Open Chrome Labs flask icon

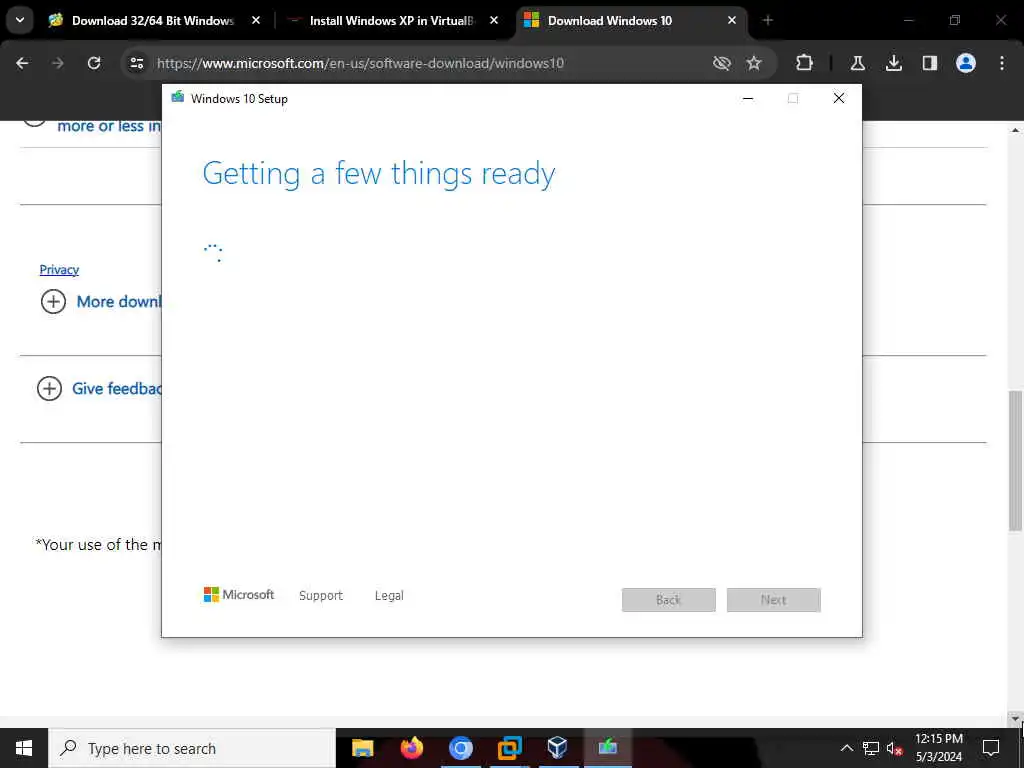pos(857,63)
